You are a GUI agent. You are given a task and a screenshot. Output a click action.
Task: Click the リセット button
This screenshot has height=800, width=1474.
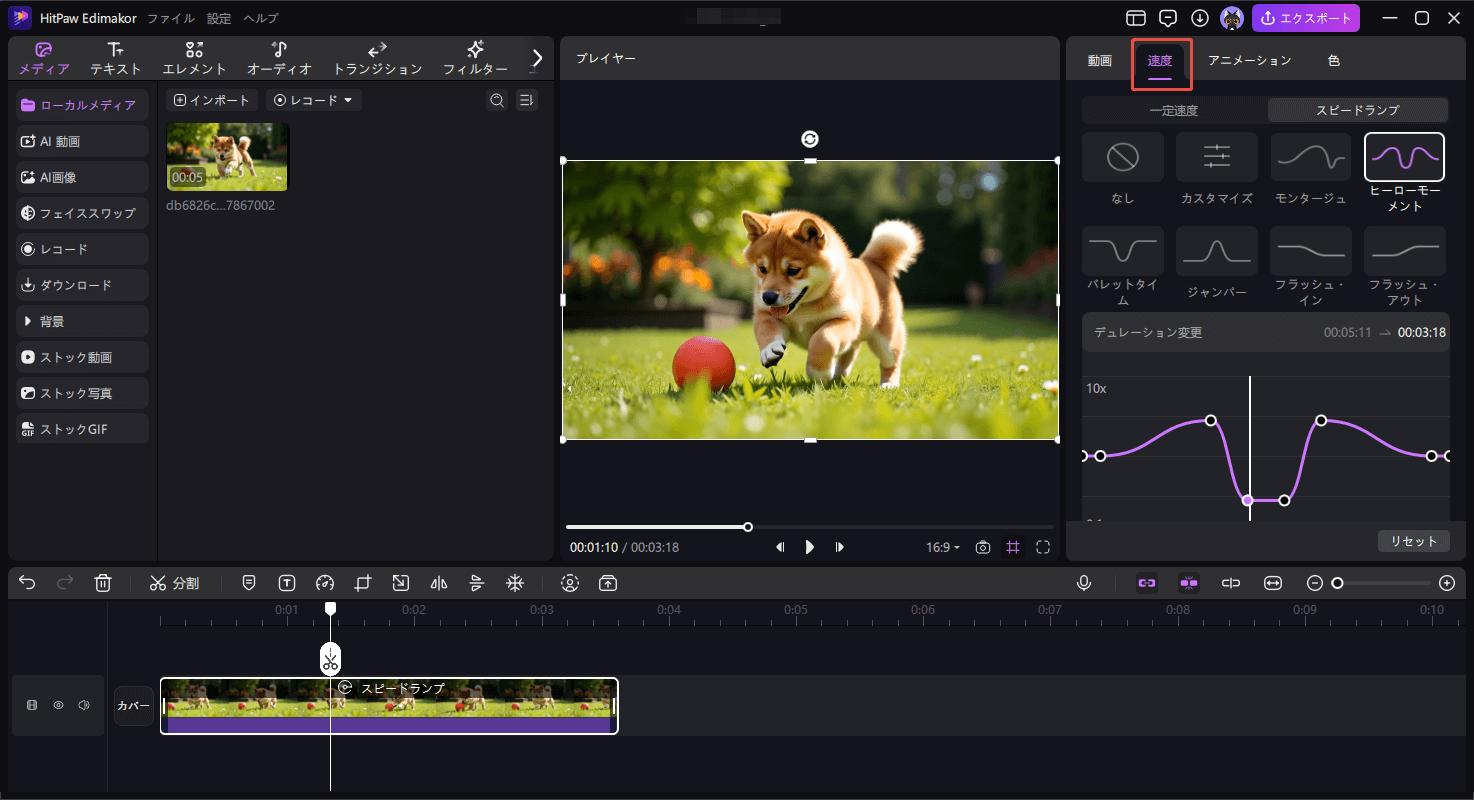point(1413,541)
